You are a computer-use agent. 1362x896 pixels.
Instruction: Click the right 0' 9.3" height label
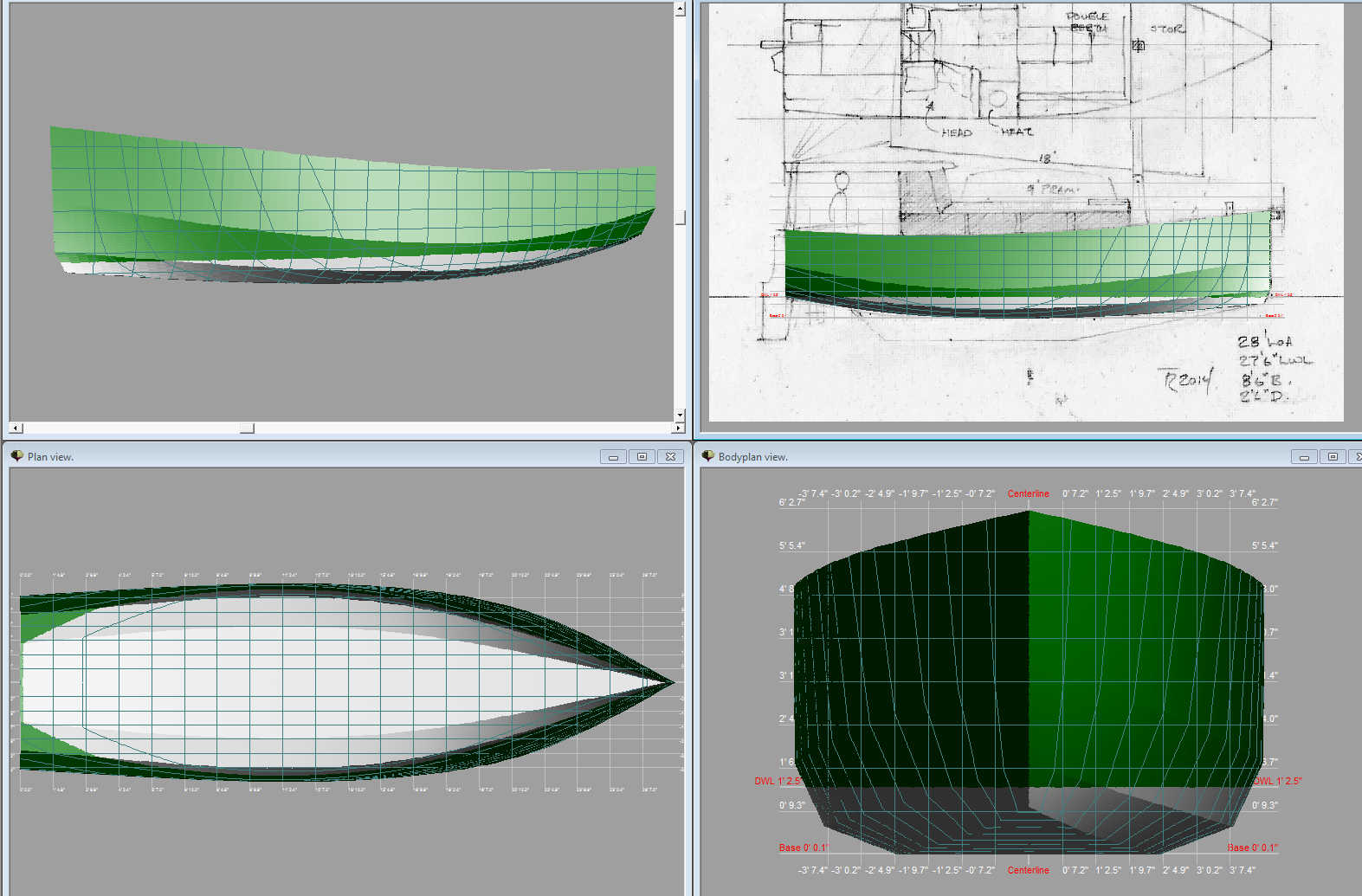1264,805
